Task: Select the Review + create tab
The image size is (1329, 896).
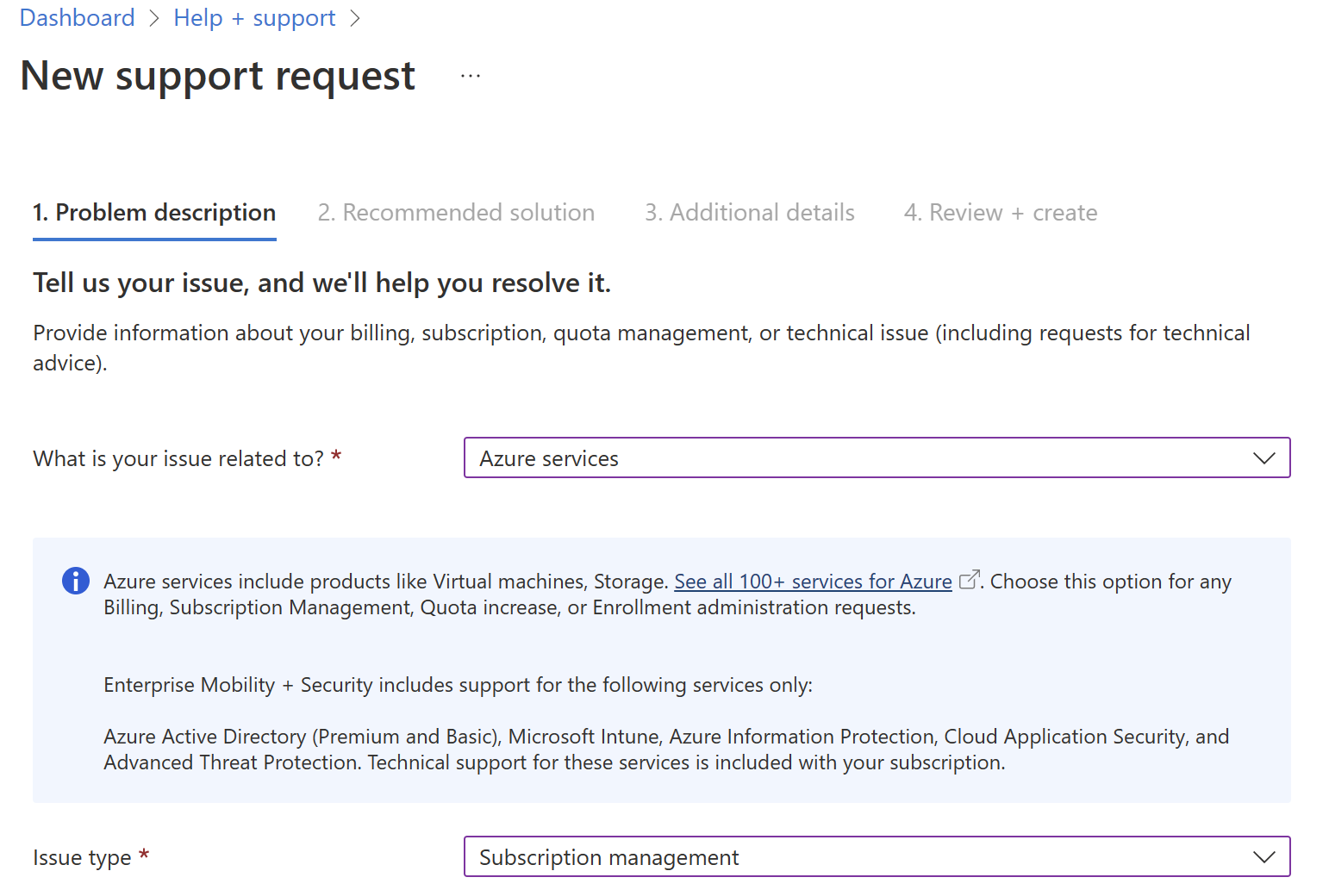Action: coord(1000,212)
